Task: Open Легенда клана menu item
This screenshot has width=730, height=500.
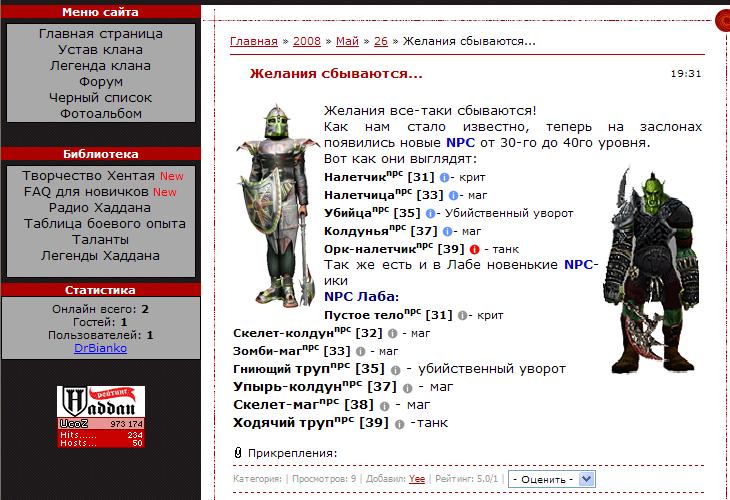Action: point(101,65)
